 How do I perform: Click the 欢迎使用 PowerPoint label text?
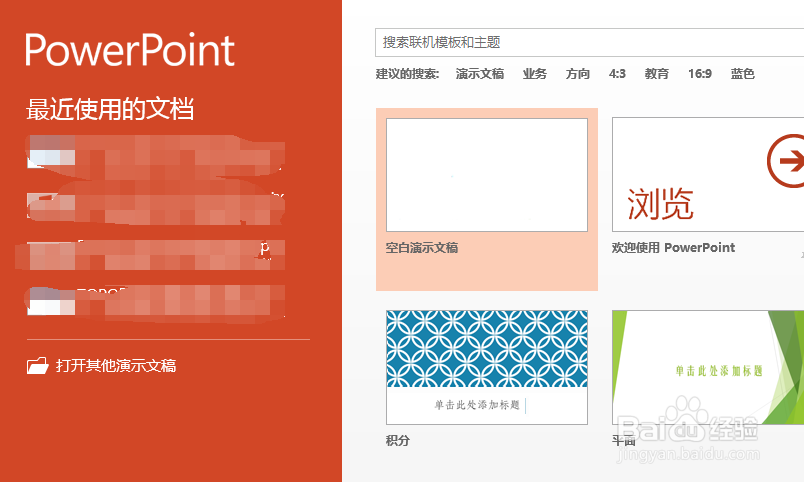[673, 248]
